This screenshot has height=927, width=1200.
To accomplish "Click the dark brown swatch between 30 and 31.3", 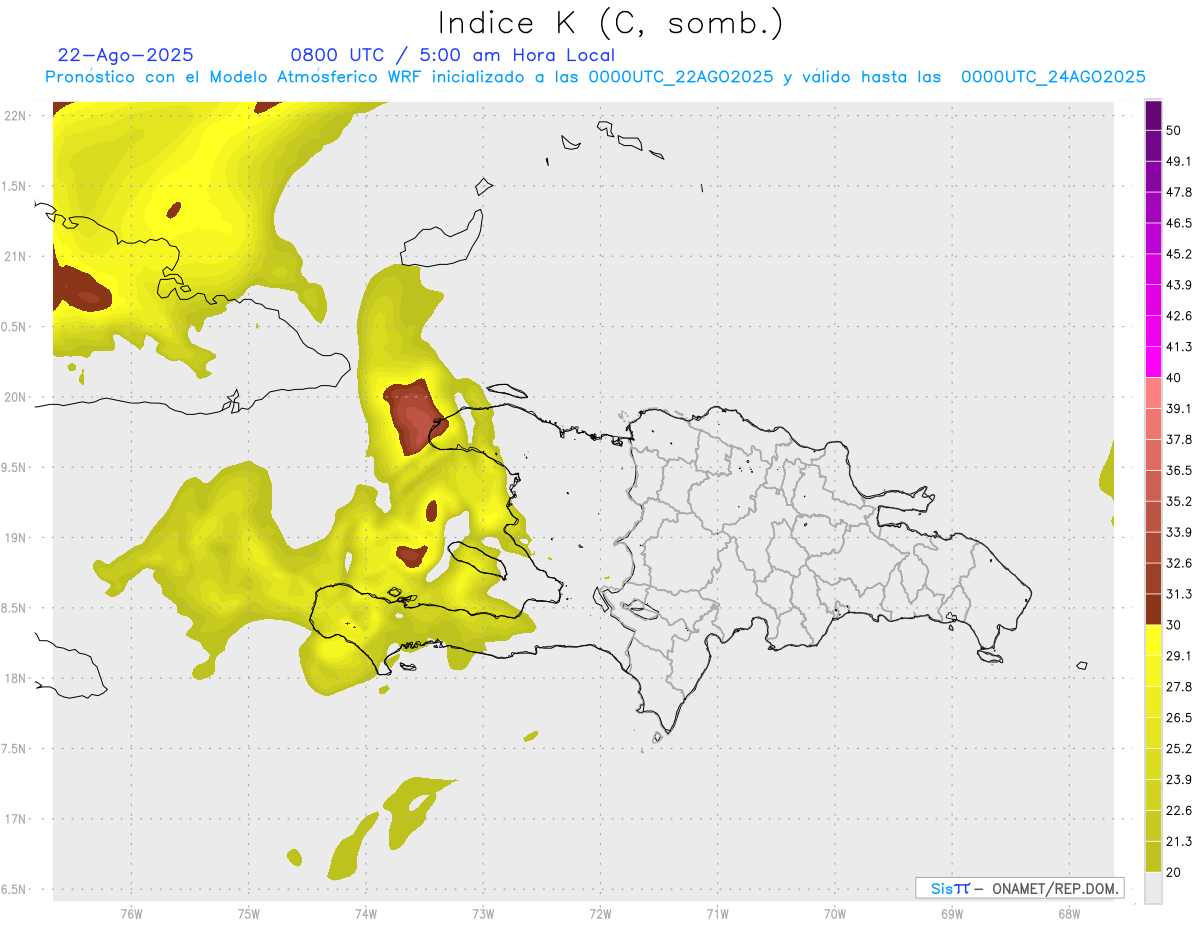I will (1153, 610).
